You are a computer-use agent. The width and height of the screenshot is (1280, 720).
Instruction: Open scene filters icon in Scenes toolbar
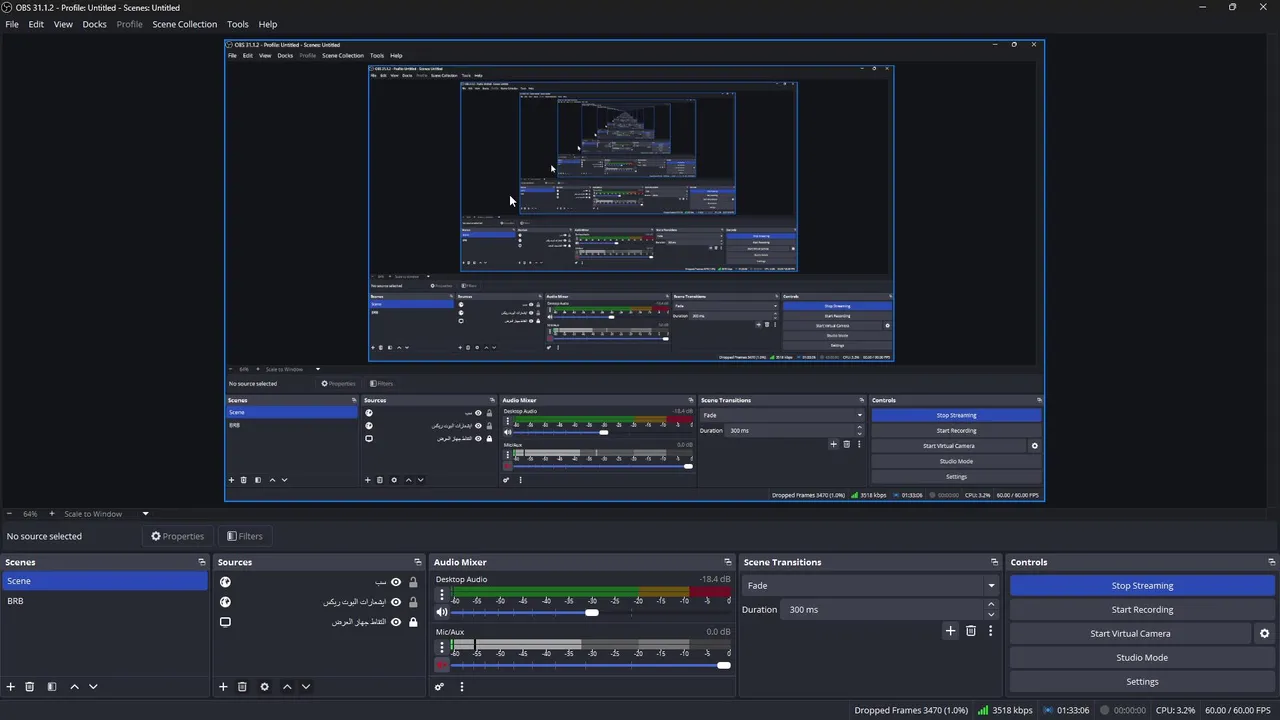52,687
